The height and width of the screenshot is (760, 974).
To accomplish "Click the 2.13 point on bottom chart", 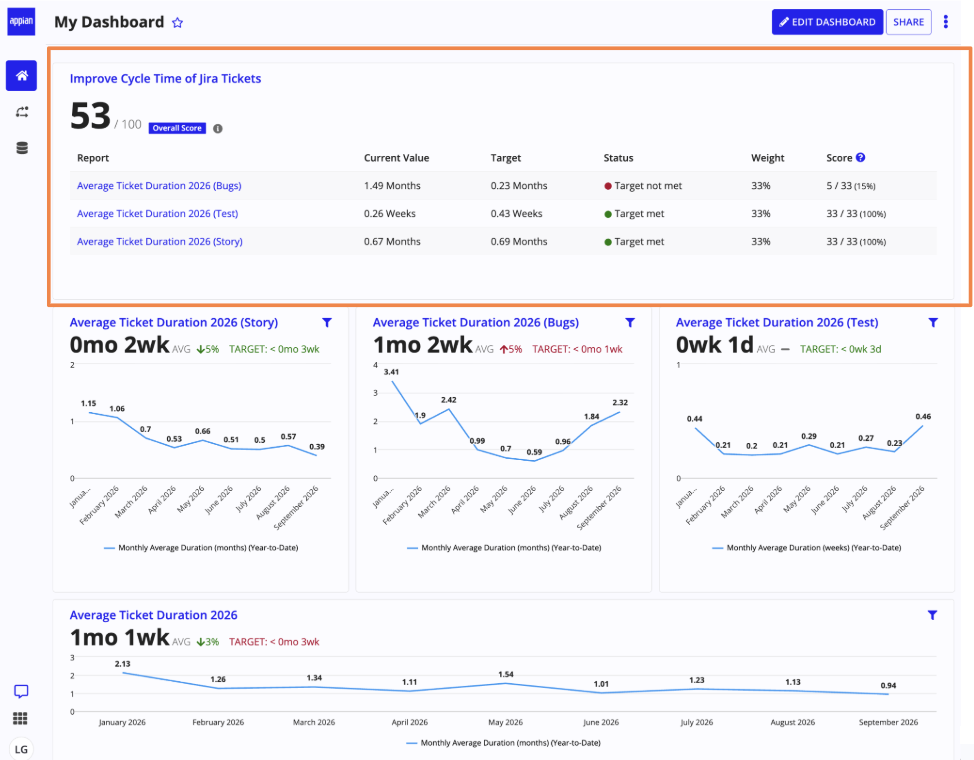I will click(122, 672).
